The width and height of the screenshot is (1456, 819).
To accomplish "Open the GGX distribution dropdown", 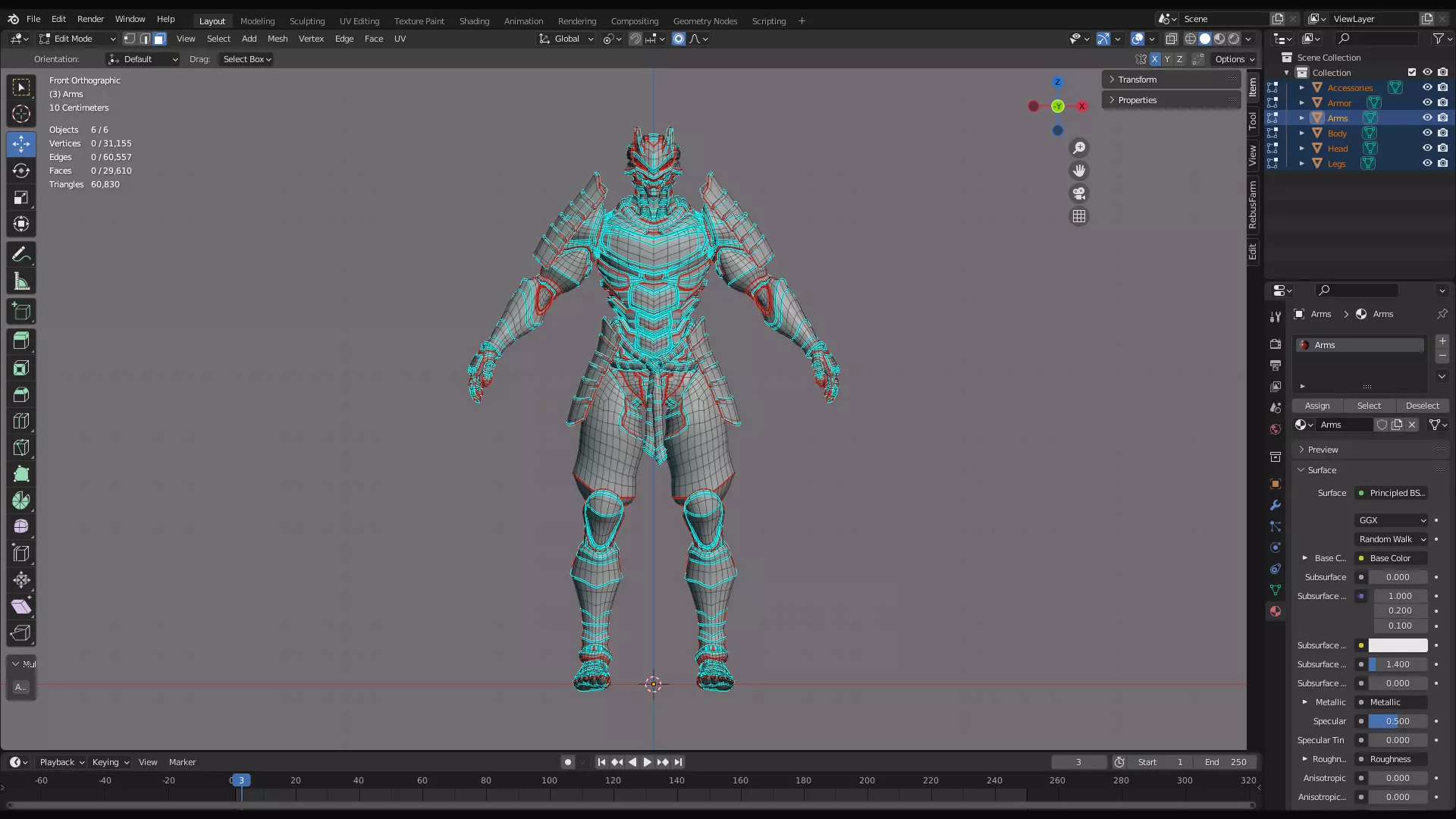I will pyautogui.click(x=1392, y=520).
